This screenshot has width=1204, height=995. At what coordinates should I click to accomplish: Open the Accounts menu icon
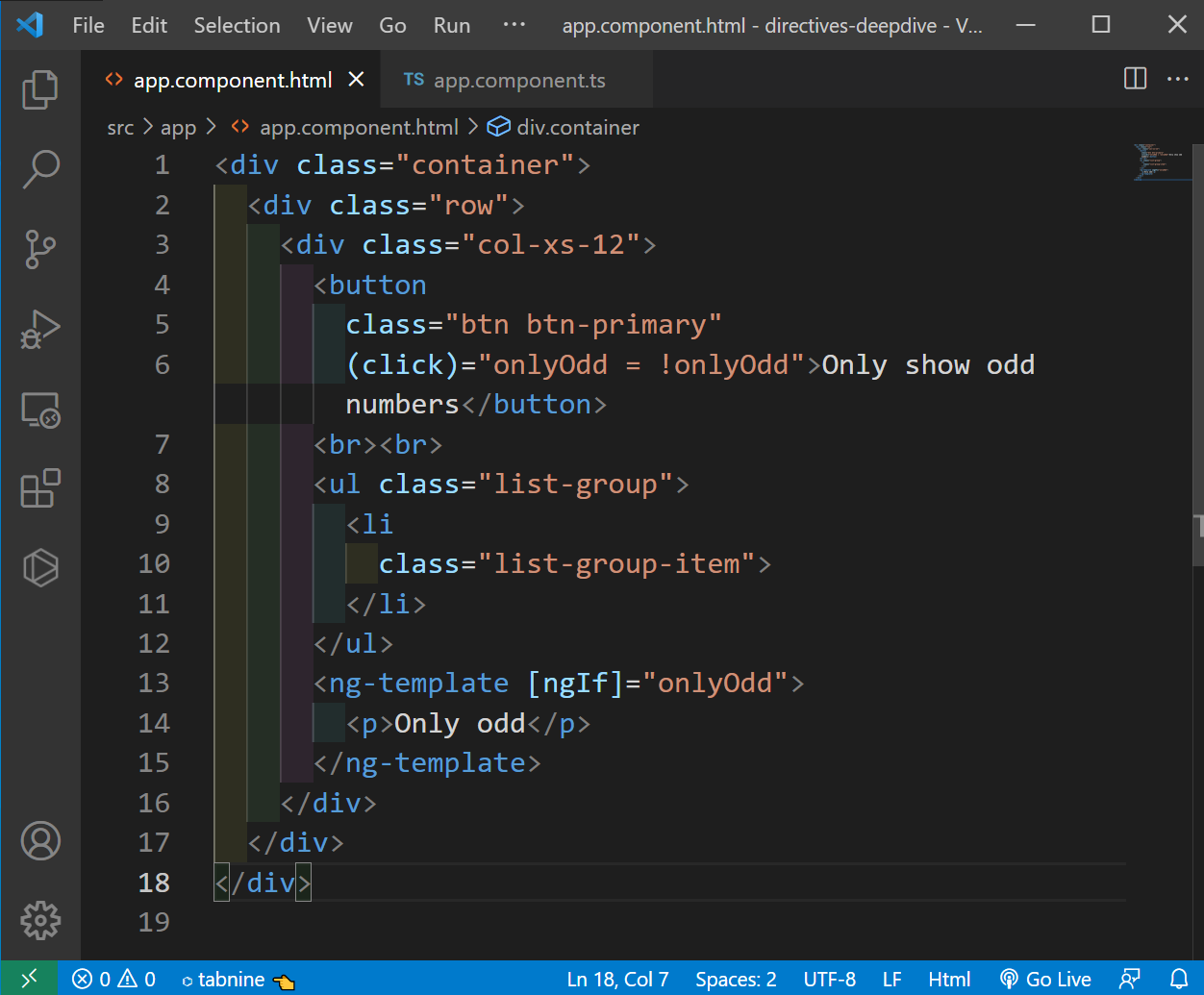pyautogui.click(x=39, y=841)
